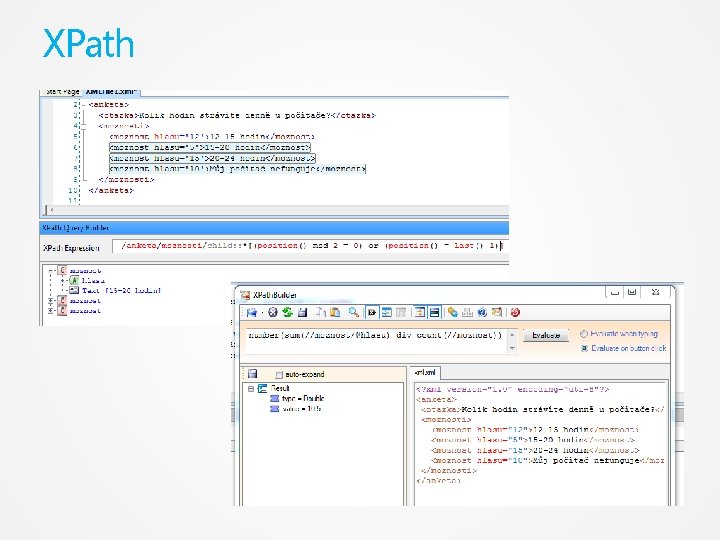Collapse the anketa element fold at line 2
The image size is (720, 540).
click(x=83, y=105)
